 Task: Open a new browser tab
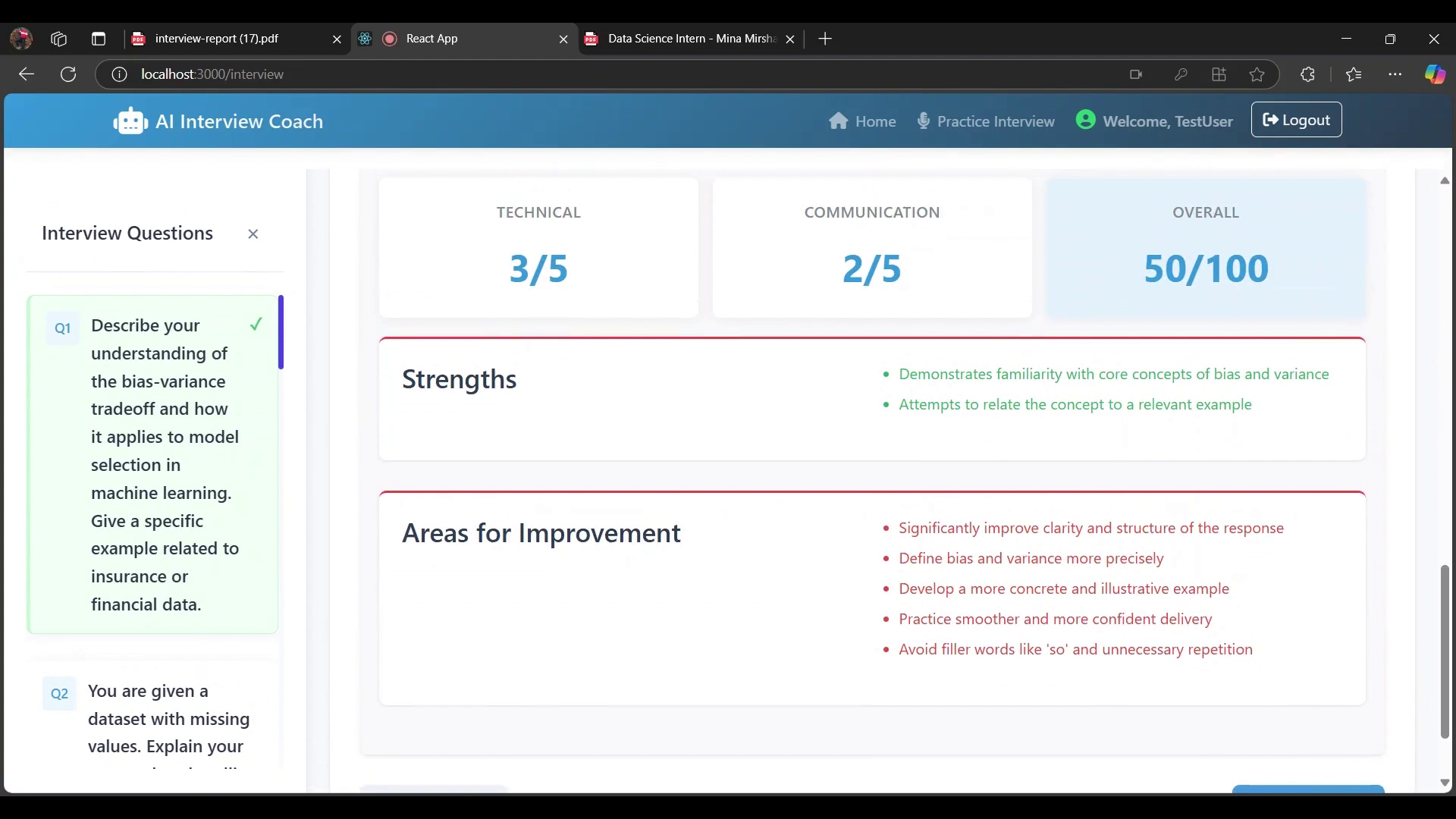(x=825, y=39)
